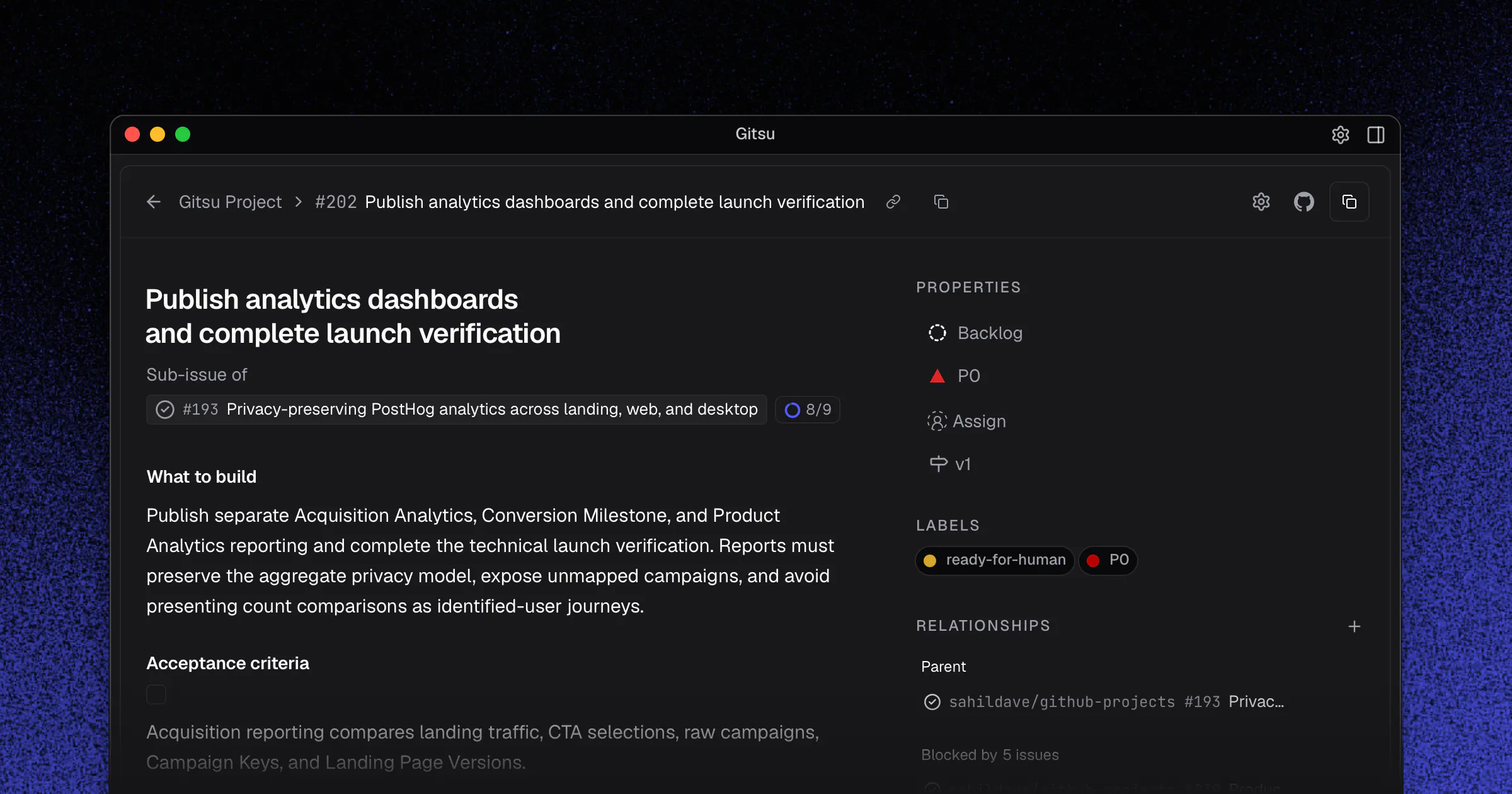Click the boxed copy button in header
This screenshot has width=1512, height=794.
(x=1349, y=202)
